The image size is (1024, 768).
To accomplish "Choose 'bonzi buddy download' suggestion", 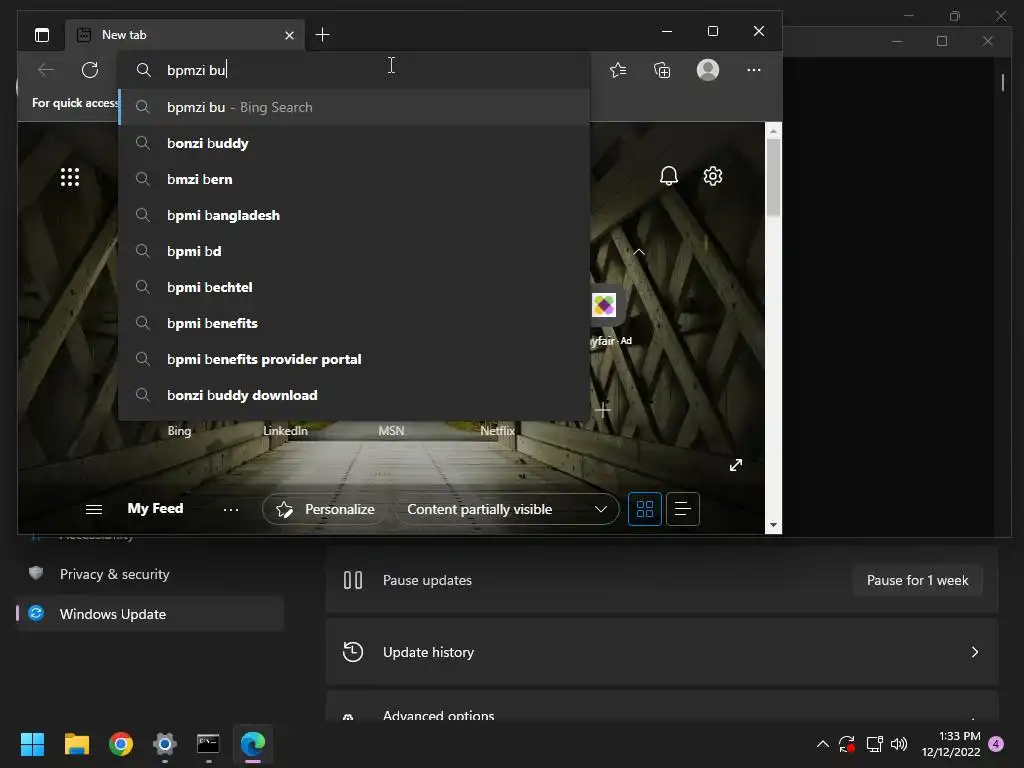I will 355,394.
